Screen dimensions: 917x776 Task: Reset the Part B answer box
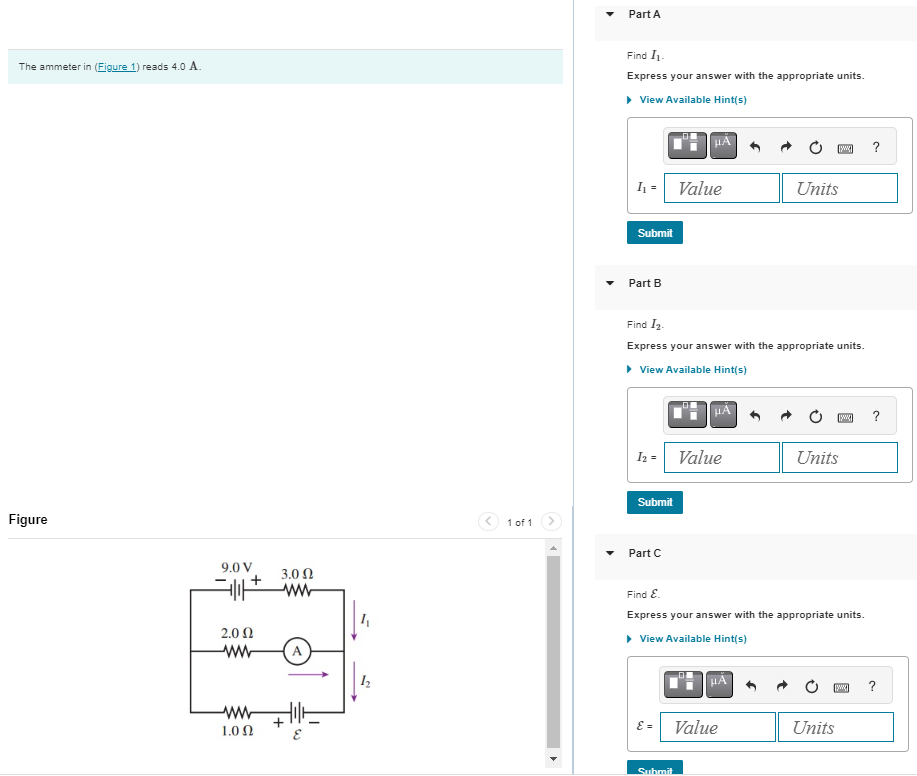815,417
